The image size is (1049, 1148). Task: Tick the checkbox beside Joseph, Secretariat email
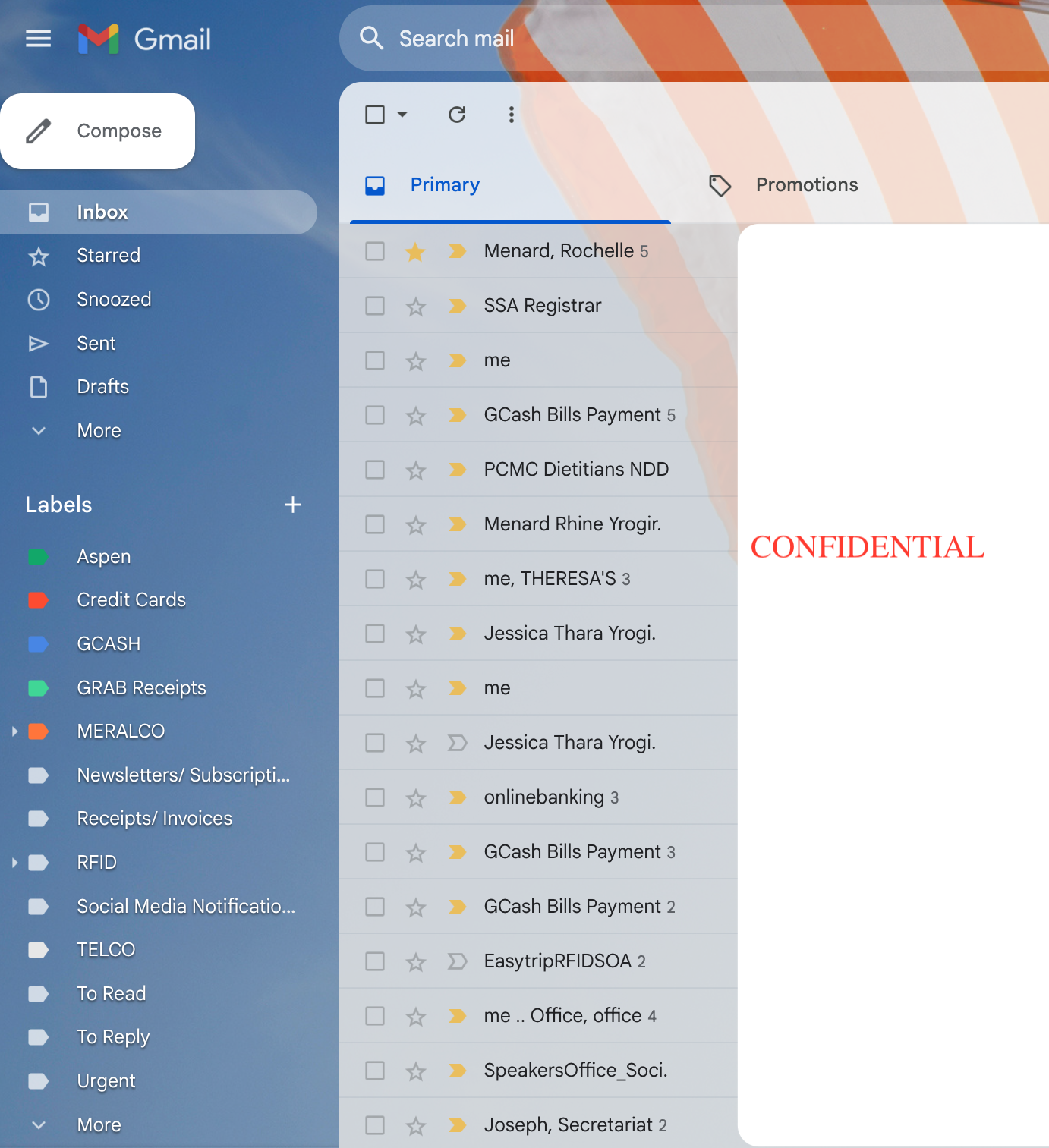tap(375, 1125)
